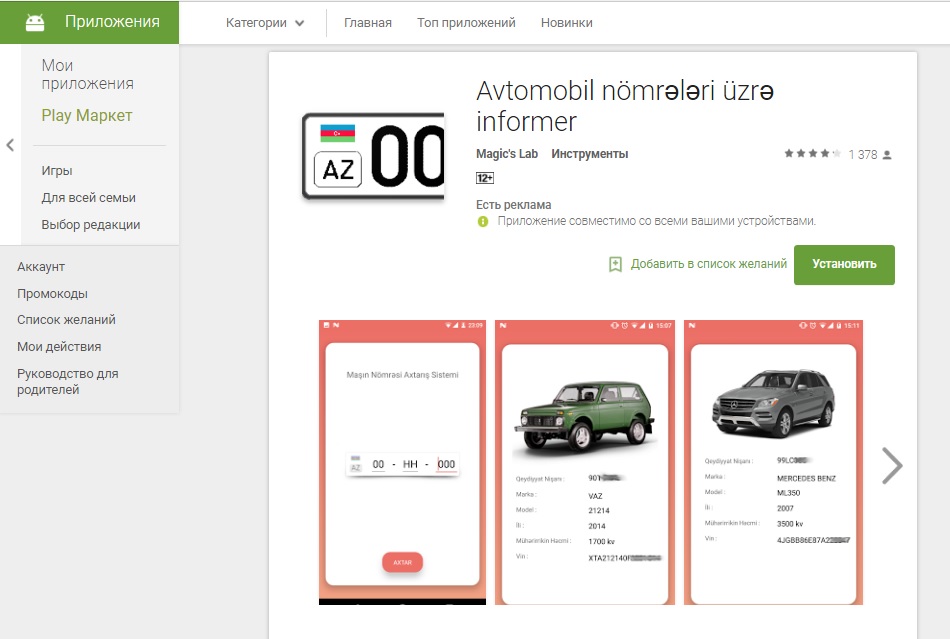Select Play Маркет in sidebar
The image size is (950, 639).
(x=87, y=116)
